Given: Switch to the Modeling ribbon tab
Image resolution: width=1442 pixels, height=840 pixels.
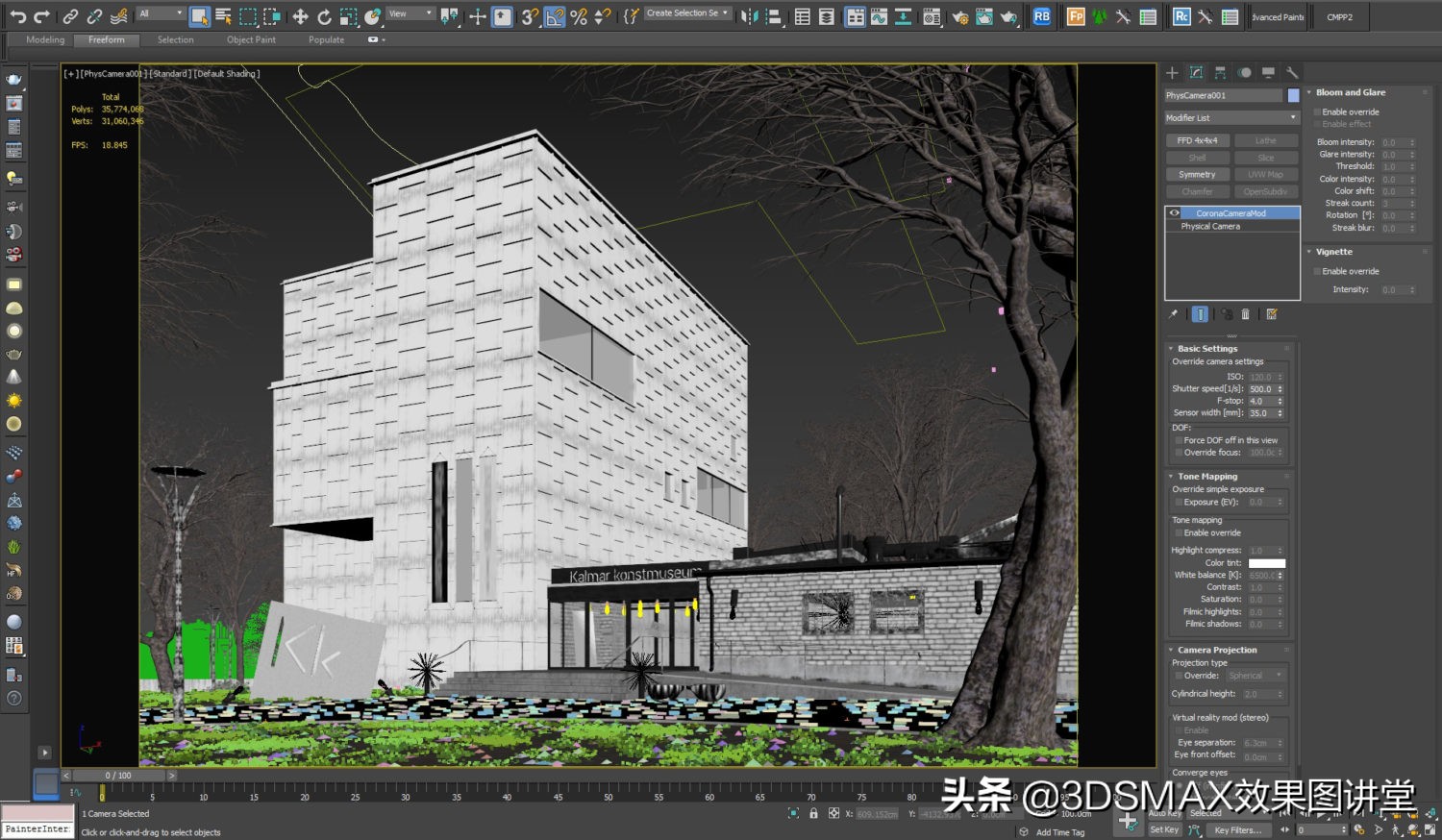Looking at the screenshot, I should pos(45,40).
